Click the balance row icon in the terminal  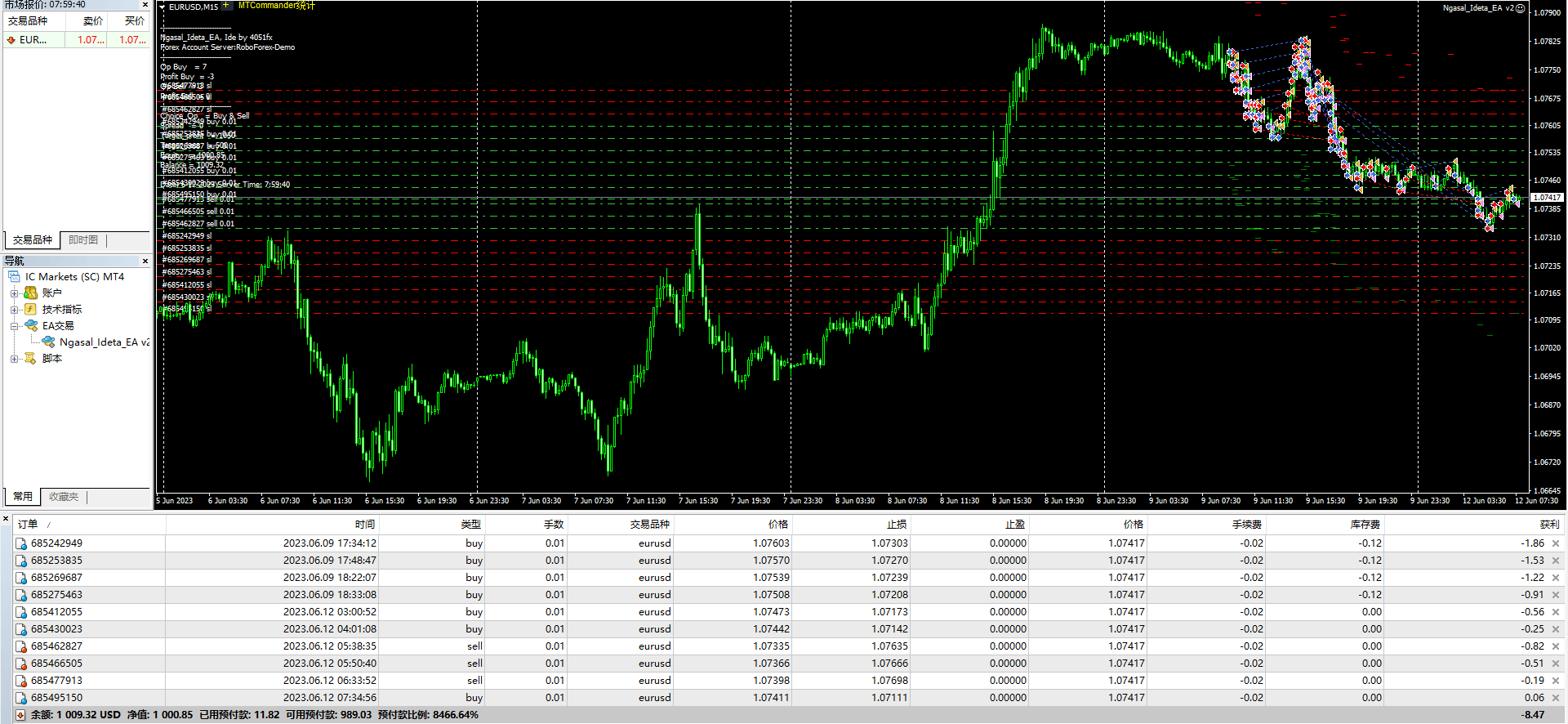click(20, 715)
